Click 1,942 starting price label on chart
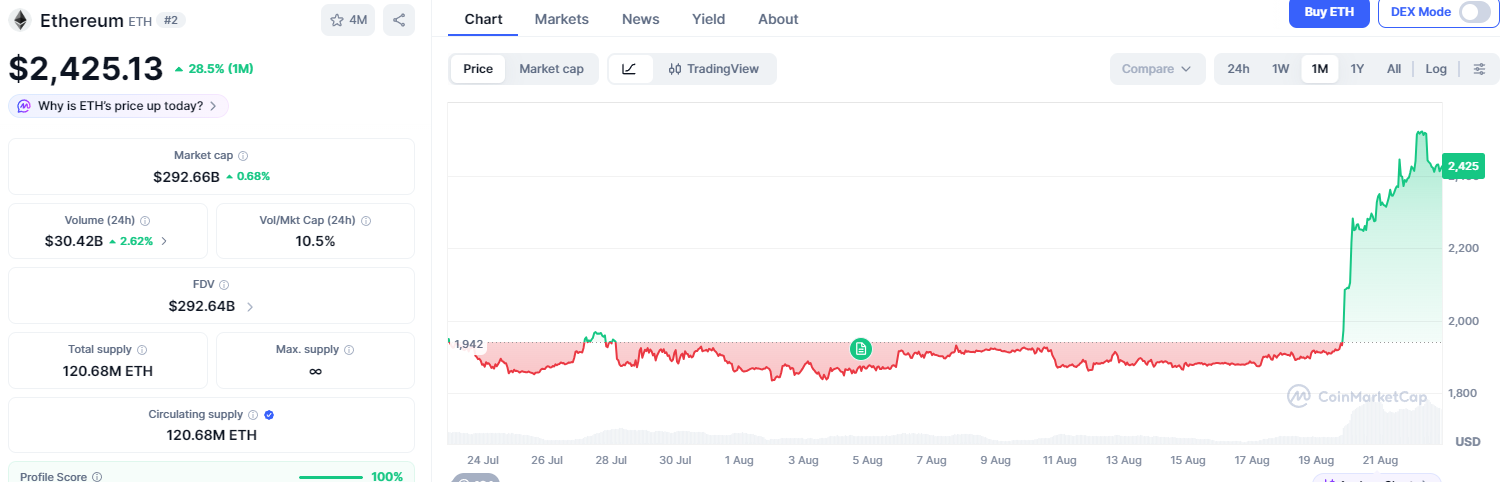The height and width of the screenshot is (482, 1500). [x=468, y=344]
